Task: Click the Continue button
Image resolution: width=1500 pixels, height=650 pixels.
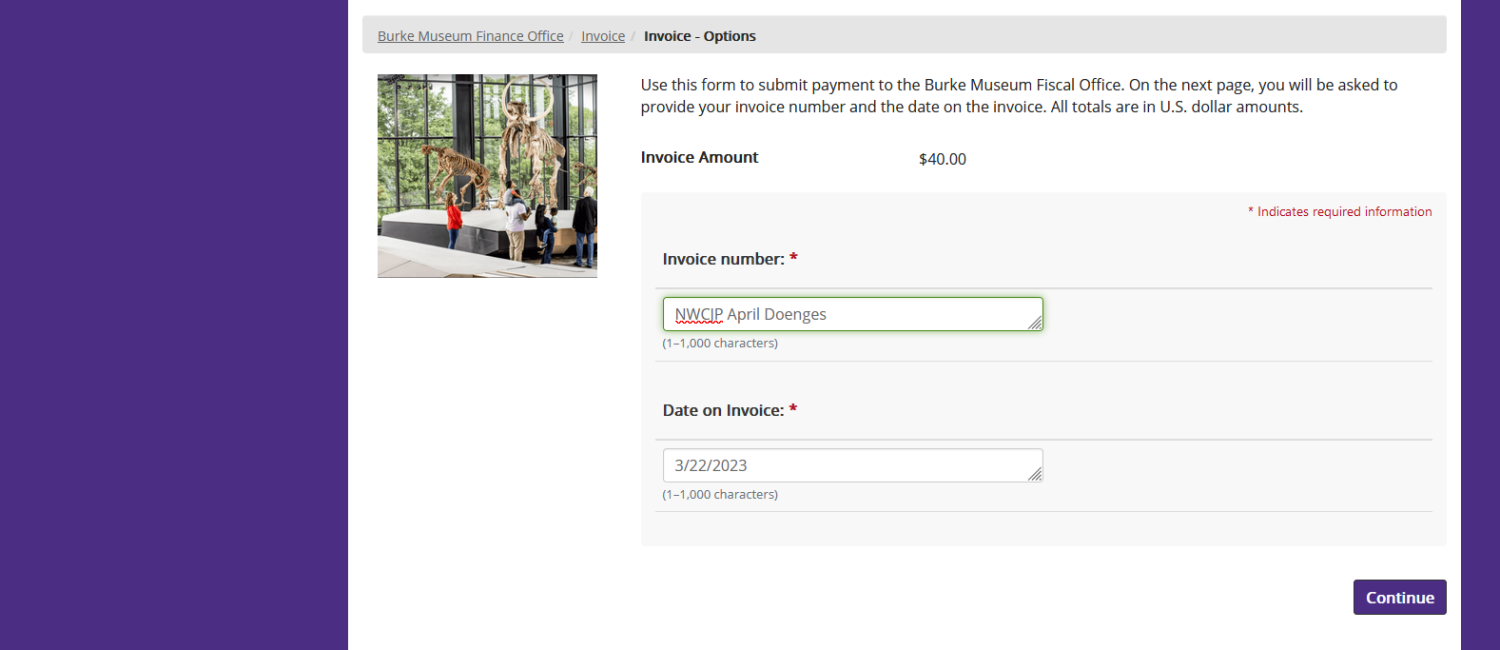Action: click(1400, 597)
